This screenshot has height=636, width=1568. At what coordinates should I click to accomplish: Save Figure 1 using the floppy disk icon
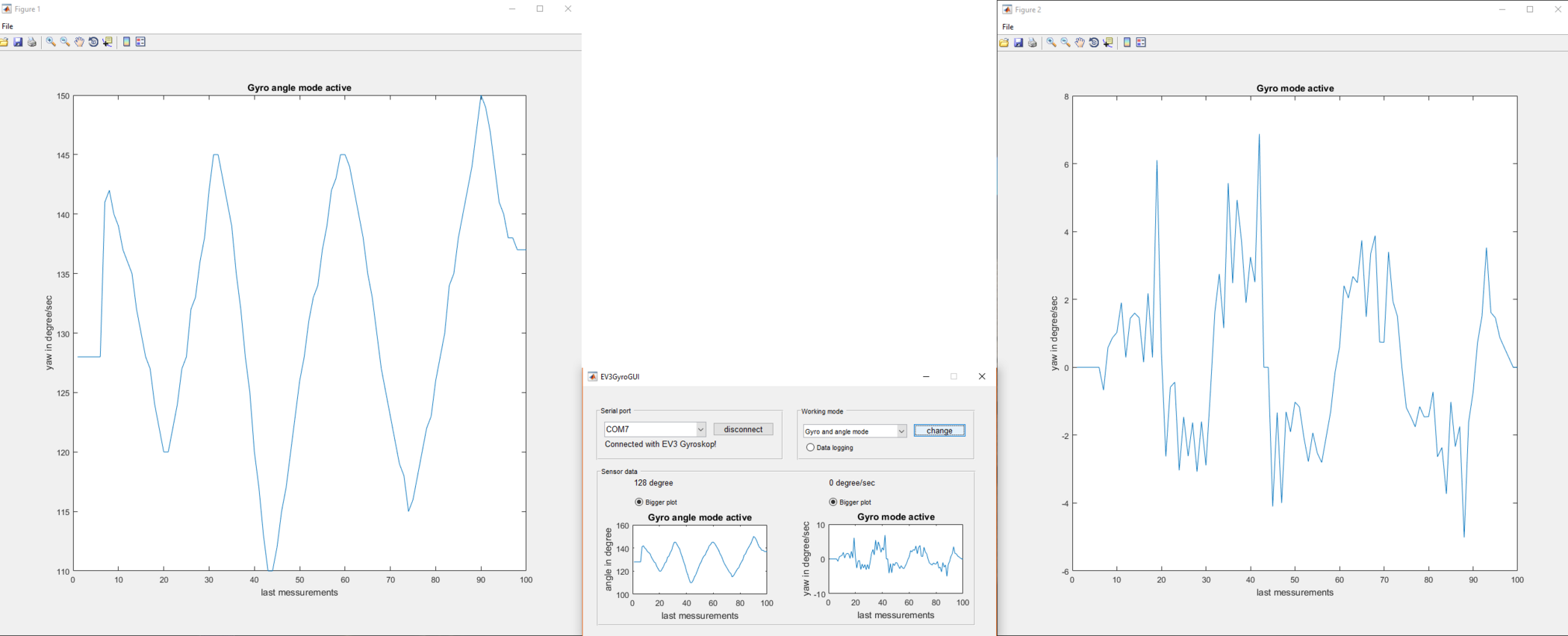(18, 42)
